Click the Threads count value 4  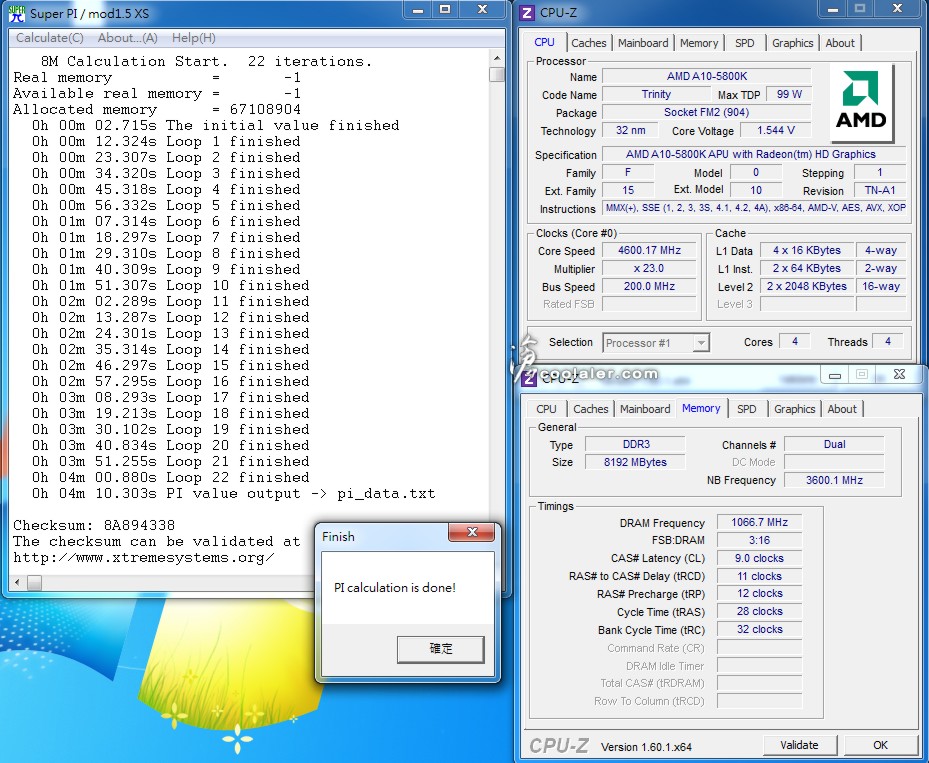[x=888, y=342]
